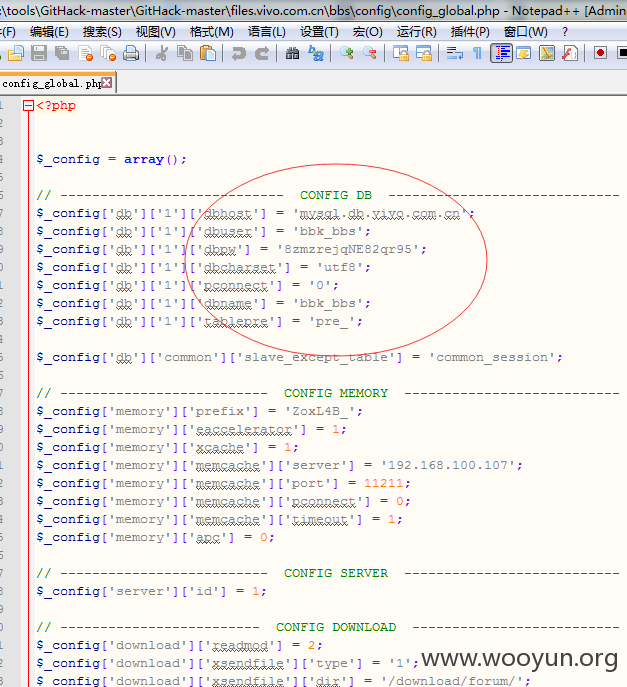Click the dbcharset value 'utf8'
627x687 pixels.
[340, 267]
